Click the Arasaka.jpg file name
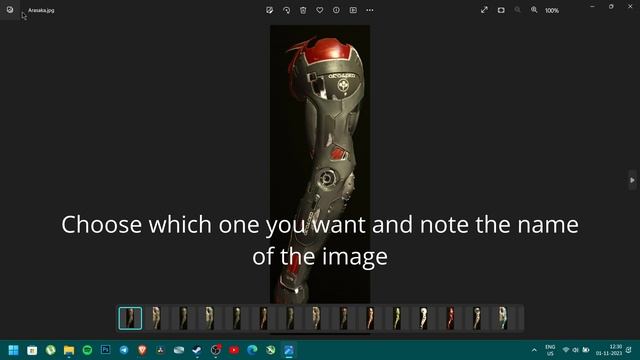640x360 pixels. pyautogui.click(x=41, y=10)
